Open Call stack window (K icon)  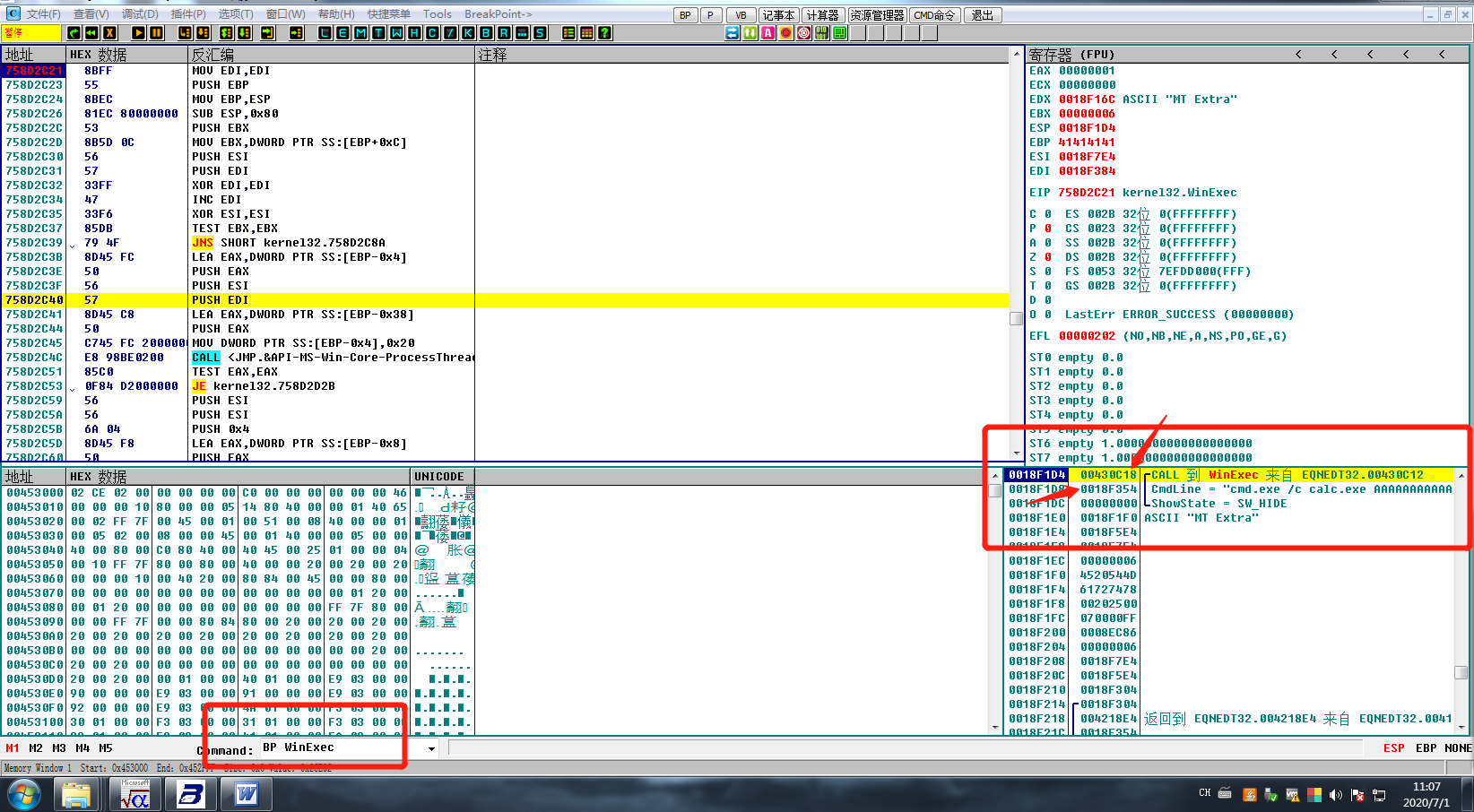(x=468, y=32)
